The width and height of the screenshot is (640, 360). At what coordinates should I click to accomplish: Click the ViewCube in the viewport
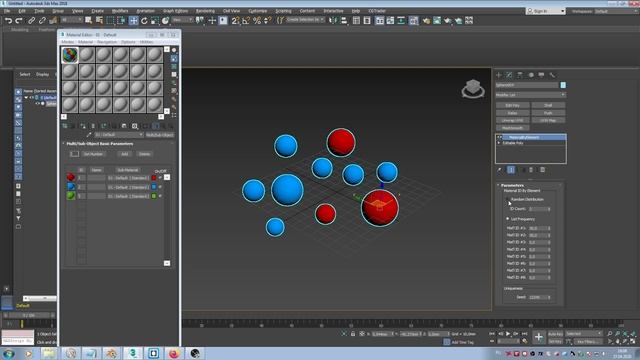[473, 88]
